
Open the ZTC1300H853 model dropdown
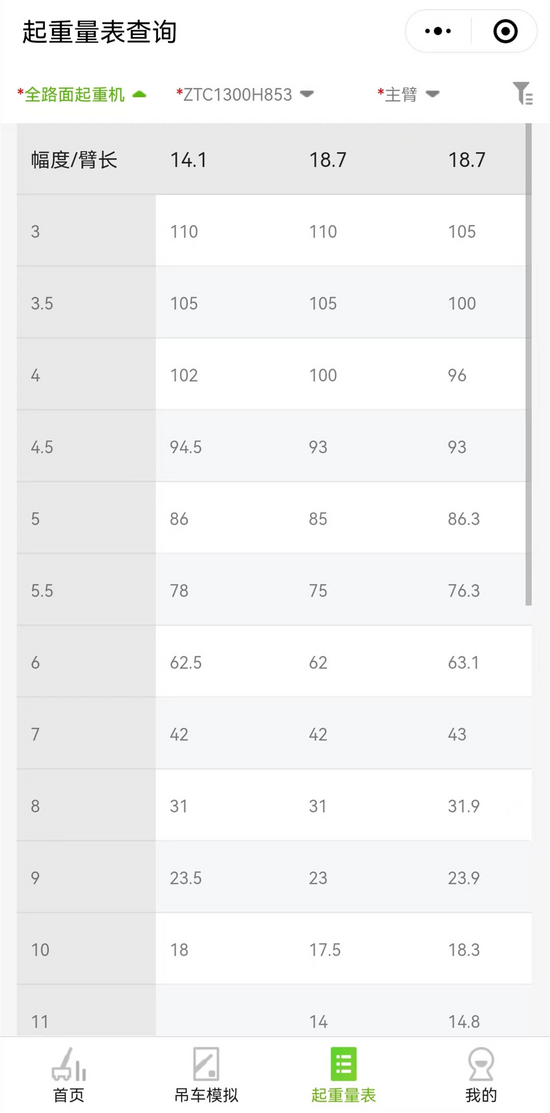245,94
